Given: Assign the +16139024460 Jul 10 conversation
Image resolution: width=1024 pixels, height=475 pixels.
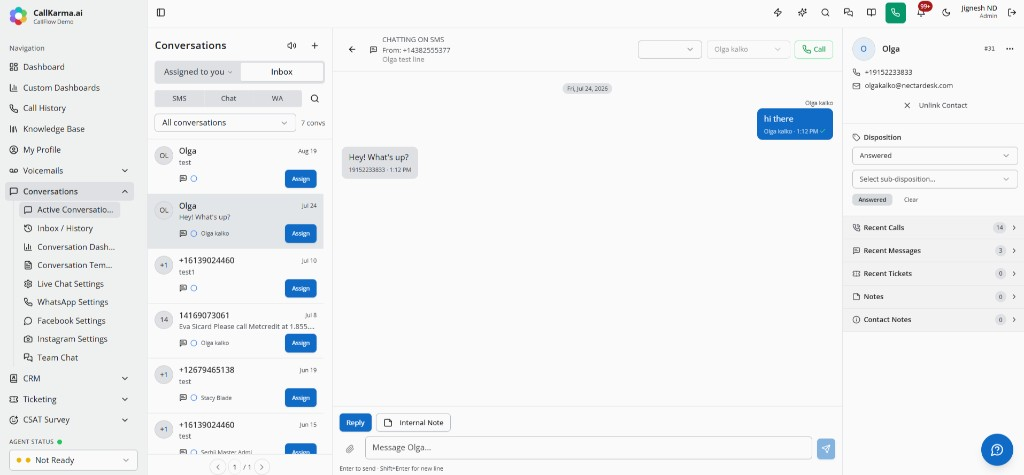Looking at the screenshot, I should point(300,289).
